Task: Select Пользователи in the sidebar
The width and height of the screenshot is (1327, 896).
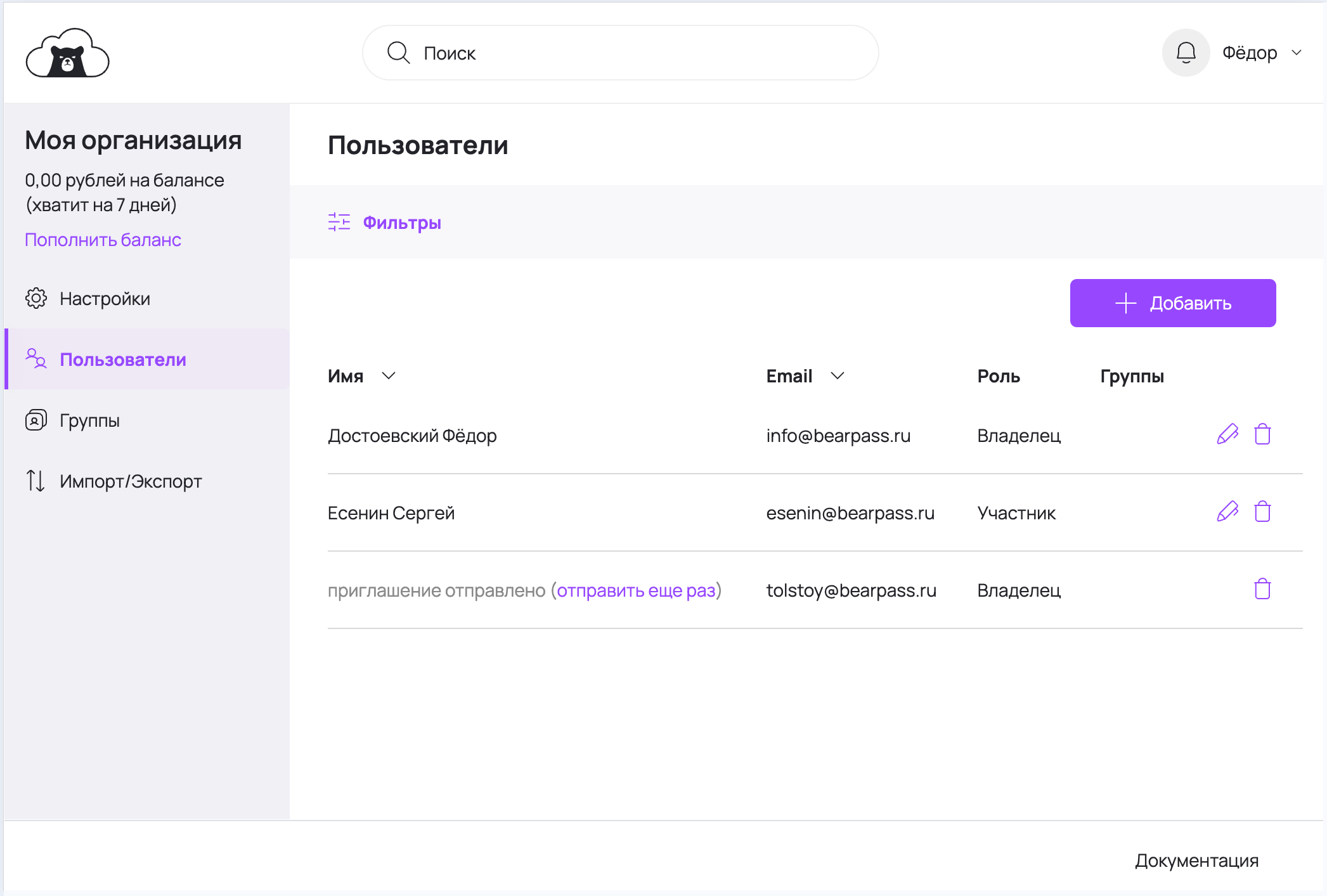Action: coord(122,360)
